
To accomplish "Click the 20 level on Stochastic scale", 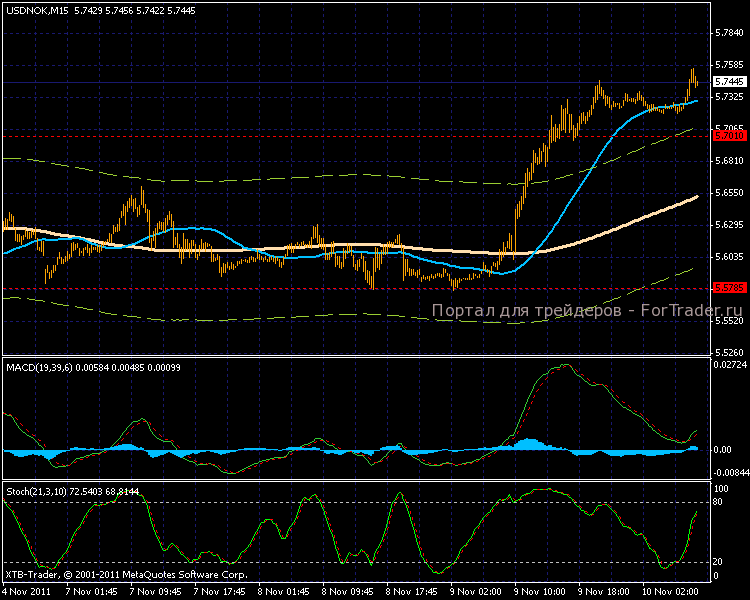I will (719, 560).
